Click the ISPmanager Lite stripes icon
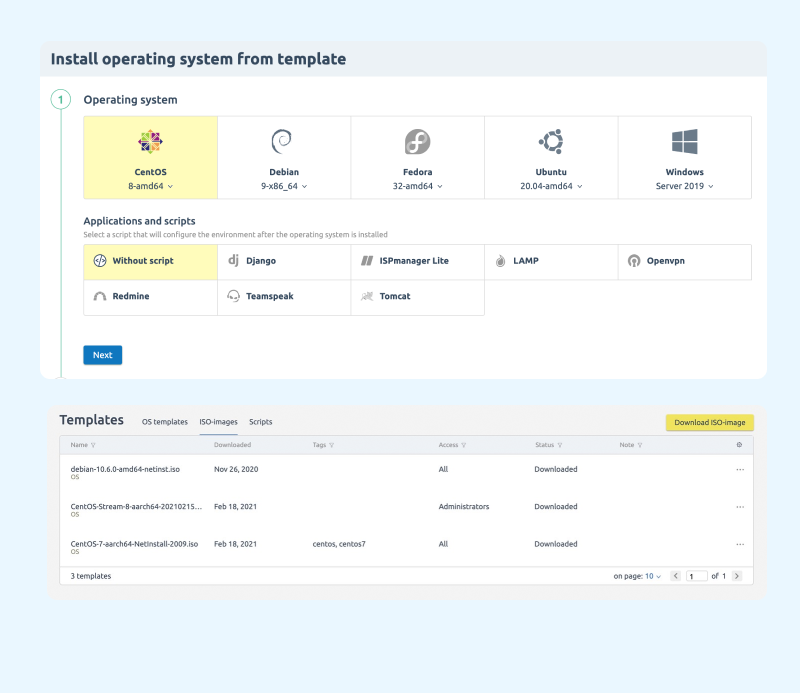The width and height of the screenshot is (800, 693). point(367,261)
